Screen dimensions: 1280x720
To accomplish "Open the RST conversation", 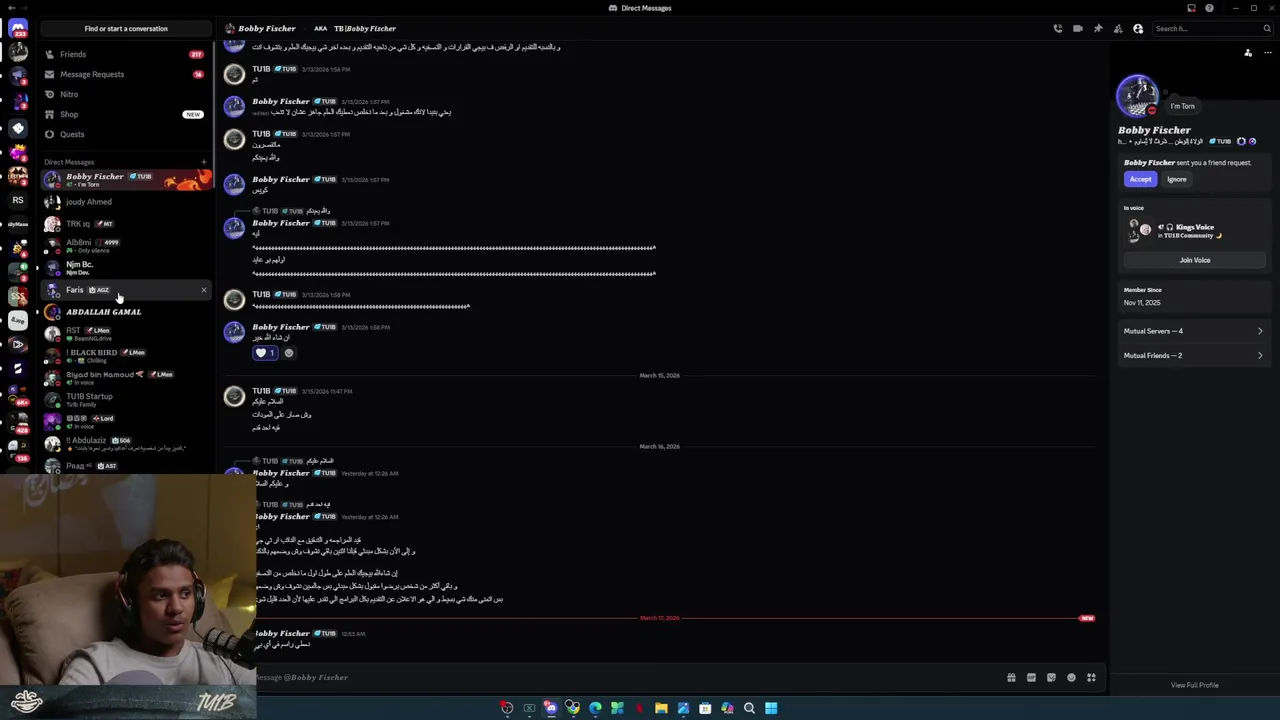I will 126,334.
